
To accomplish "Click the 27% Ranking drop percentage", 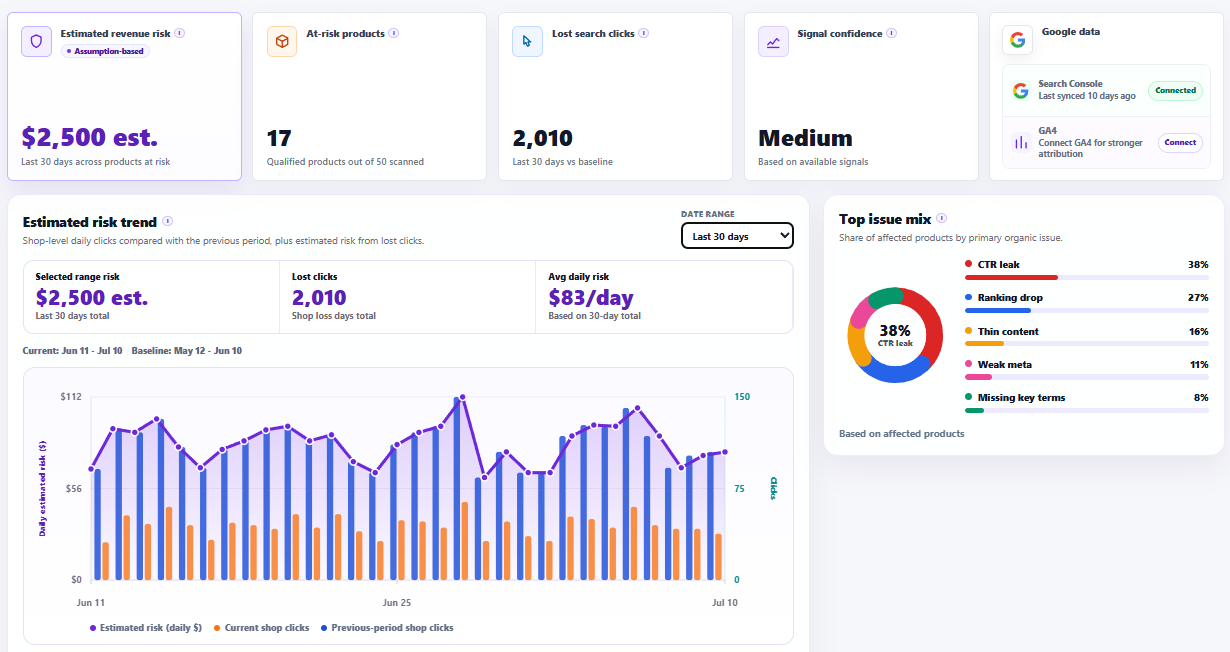I will [1198, 297].
